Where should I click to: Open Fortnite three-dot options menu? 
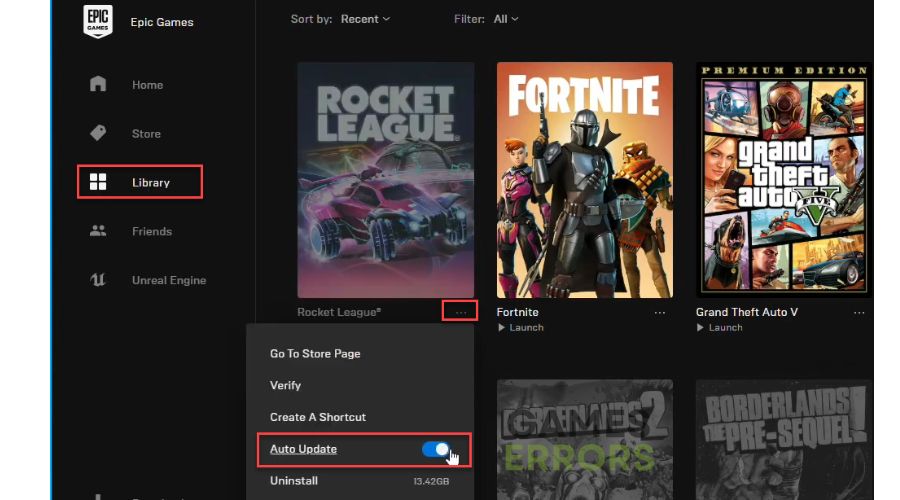pos(660,313)
